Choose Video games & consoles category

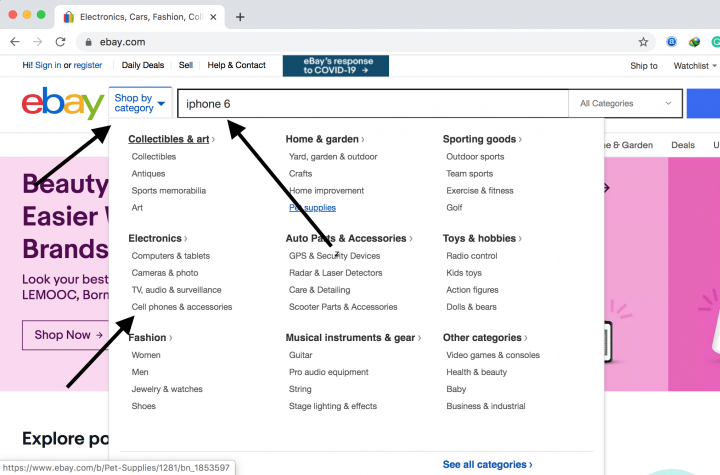coord(493,355)
